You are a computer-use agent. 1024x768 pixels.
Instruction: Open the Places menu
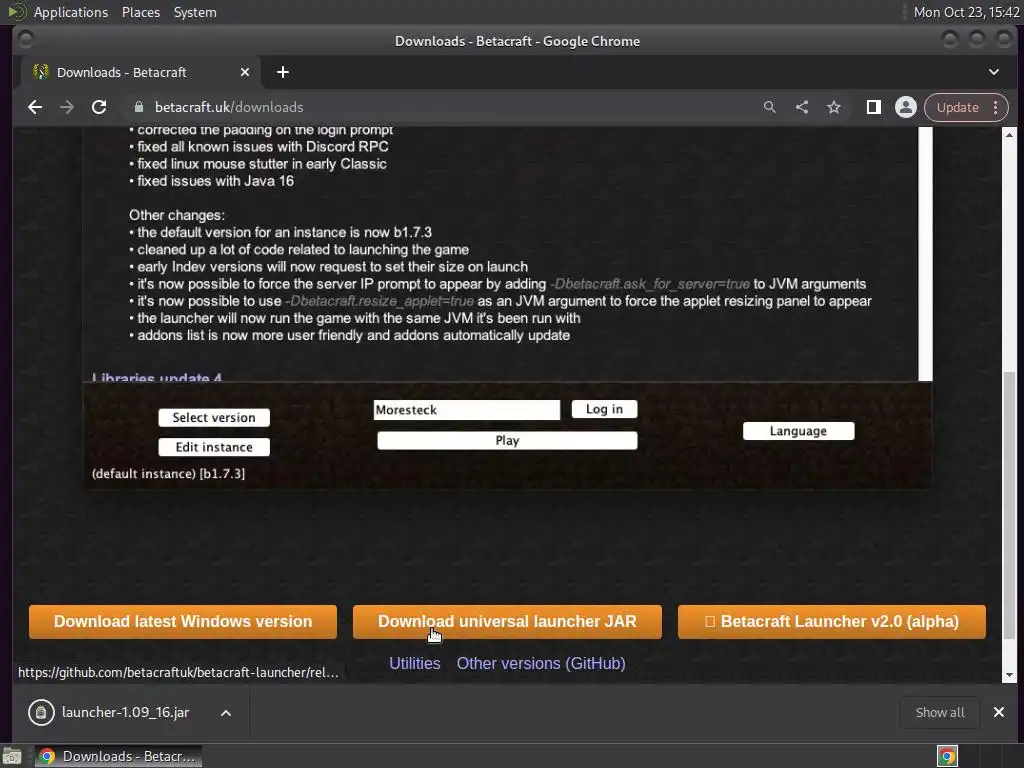[140, 12]
